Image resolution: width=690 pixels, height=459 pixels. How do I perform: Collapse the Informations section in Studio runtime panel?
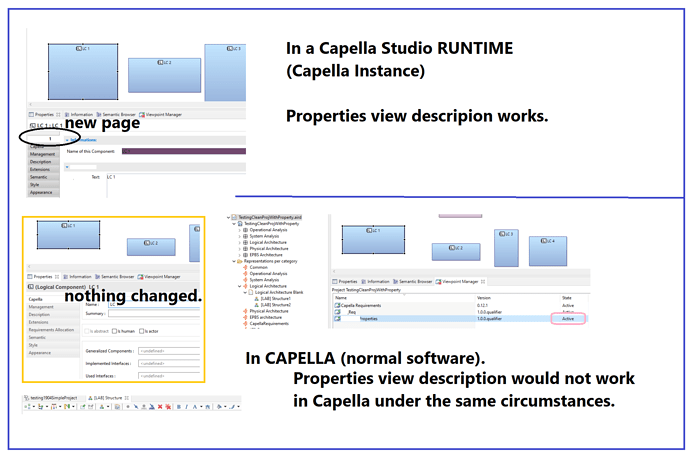click(x=67, y=140)
